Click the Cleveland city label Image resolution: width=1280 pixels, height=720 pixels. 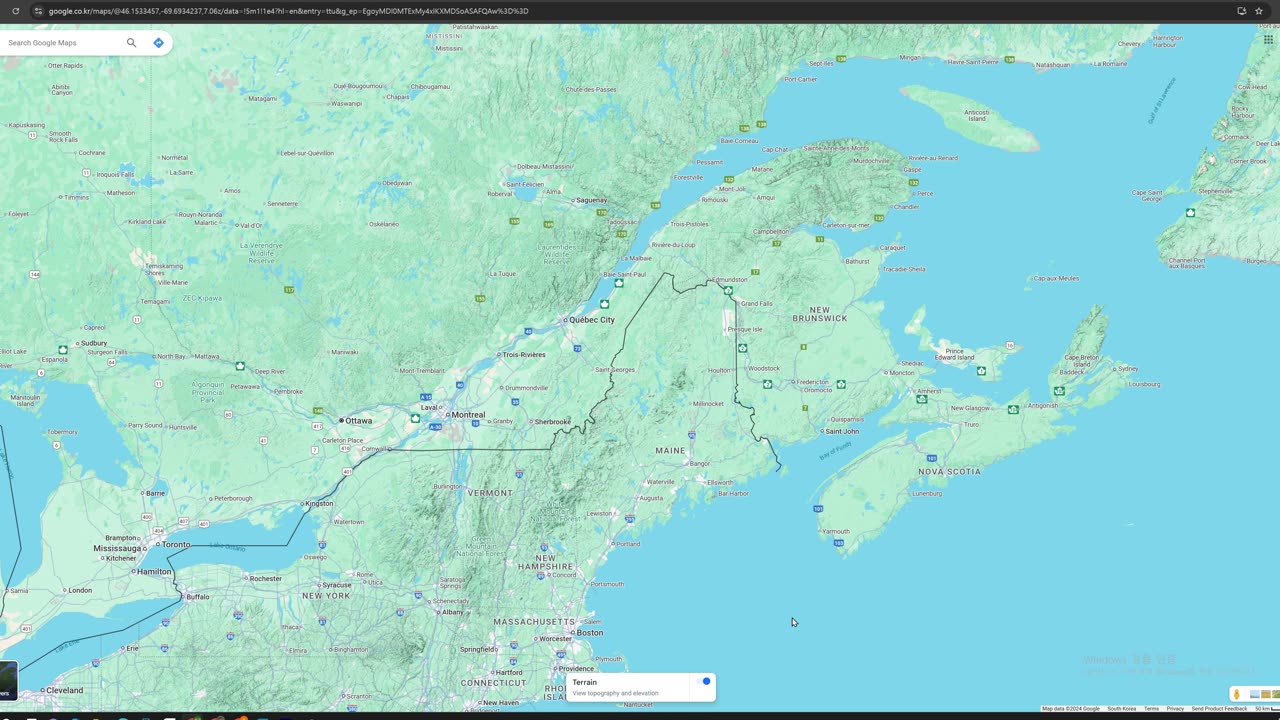tap(65, 691)
